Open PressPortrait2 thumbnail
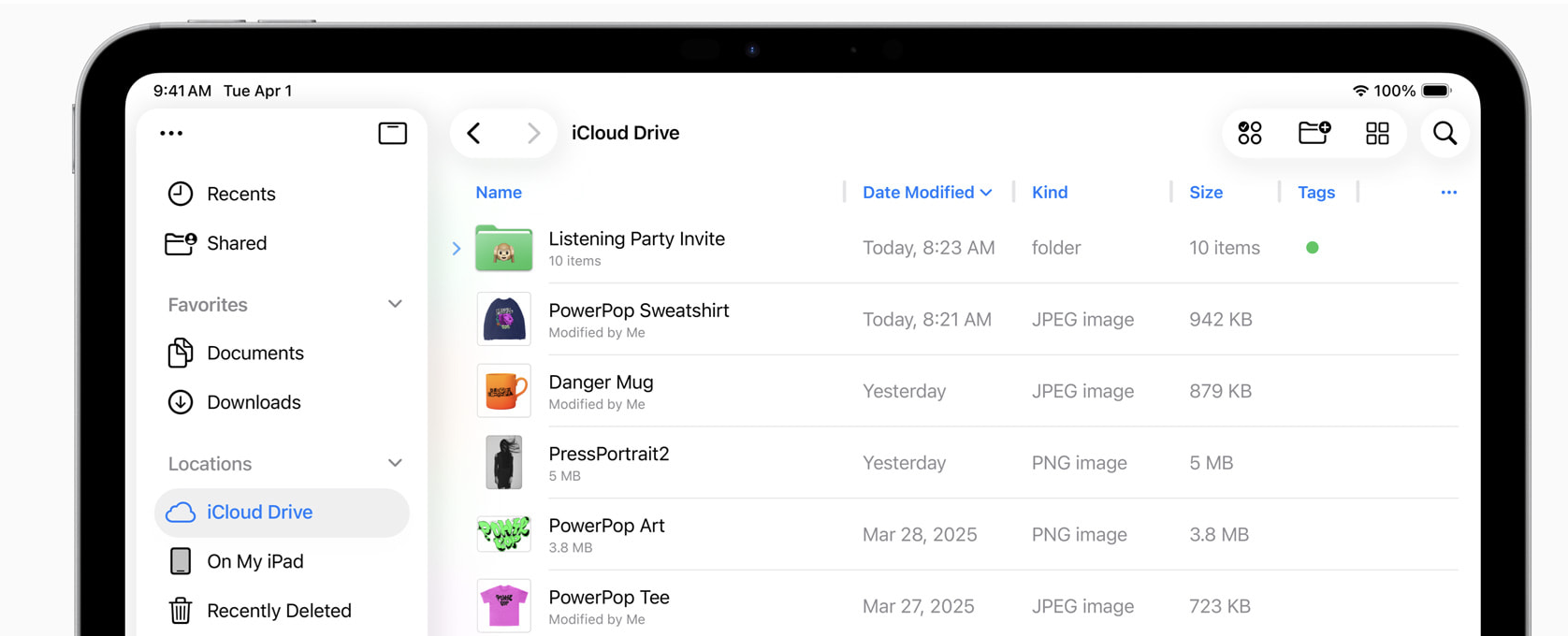Image resolution: width=1568 pixels, height=636 pixels. pos(503,462)
